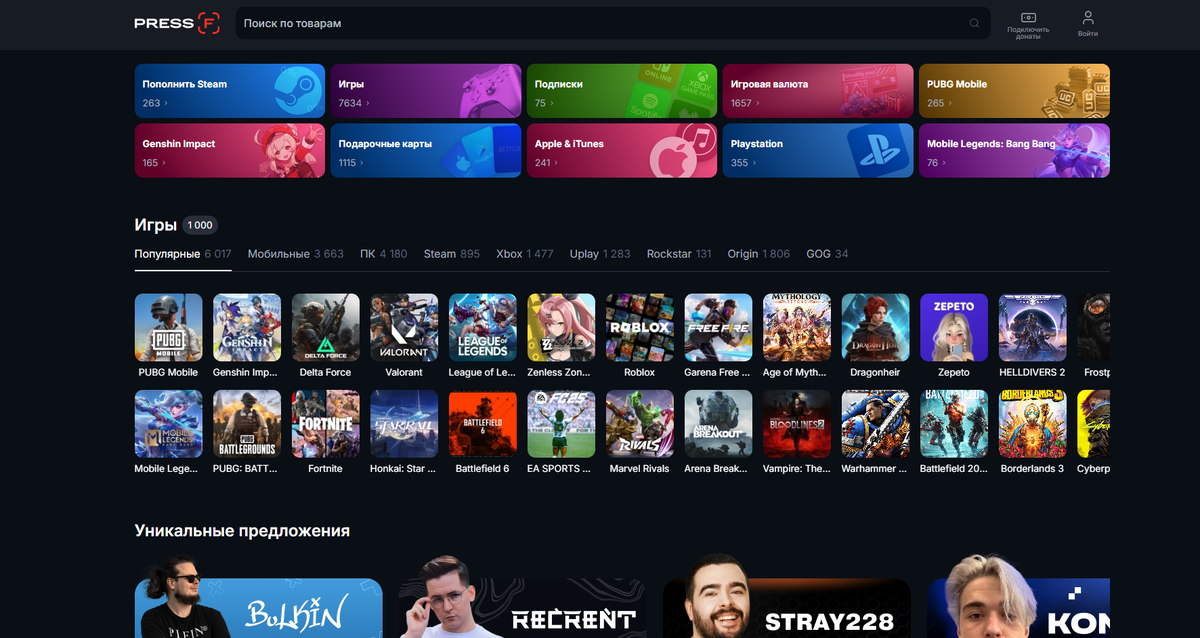Image resolution: width=1200 pixels, height=638 pixels.
Task: Open the Dragonheir game icon
Action: click(x=875, y=327)
